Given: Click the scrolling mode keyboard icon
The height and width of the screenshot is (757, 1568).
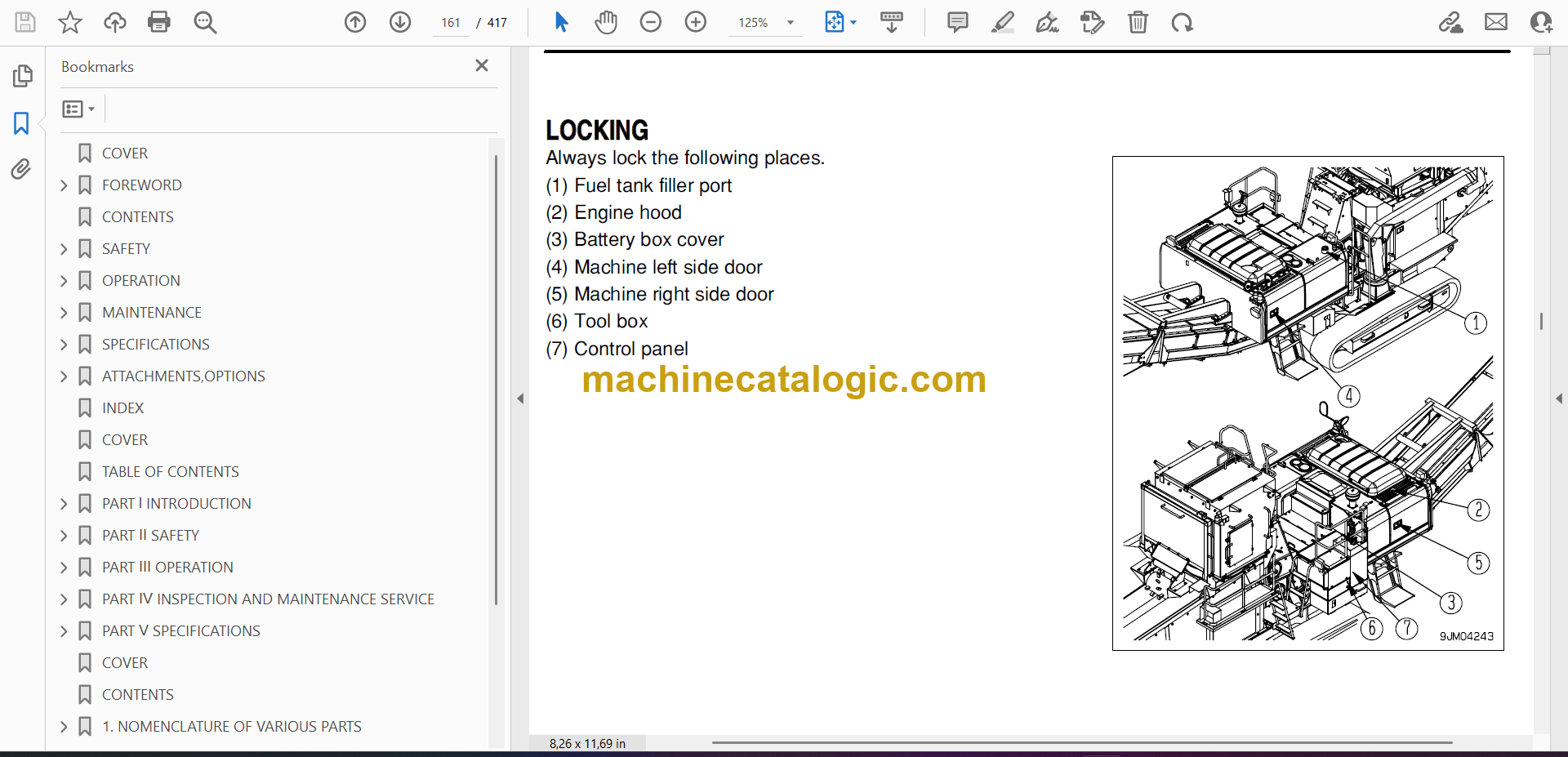Looking at the screenshot, I should tap(892, 22).
